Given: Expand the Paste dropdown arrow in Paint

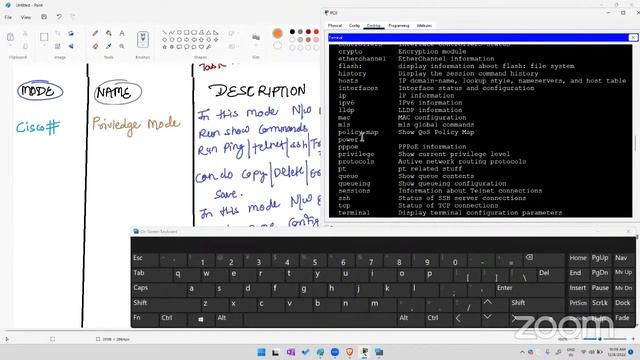Looking at the screenshot, I should pos(11,46).
